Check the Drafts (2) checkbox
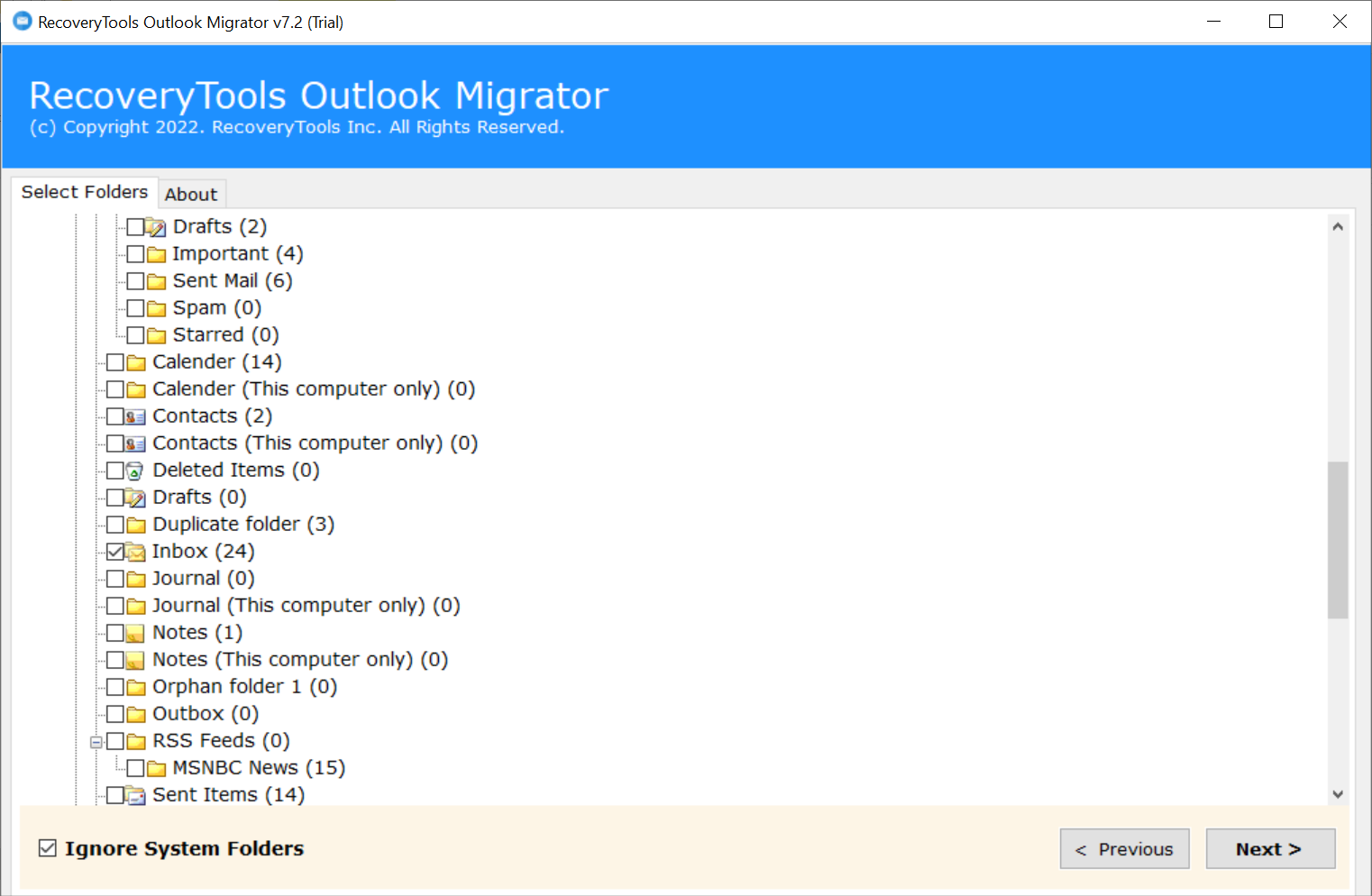The height and width of the screenshot is (896, 1372). pos(135,227)
